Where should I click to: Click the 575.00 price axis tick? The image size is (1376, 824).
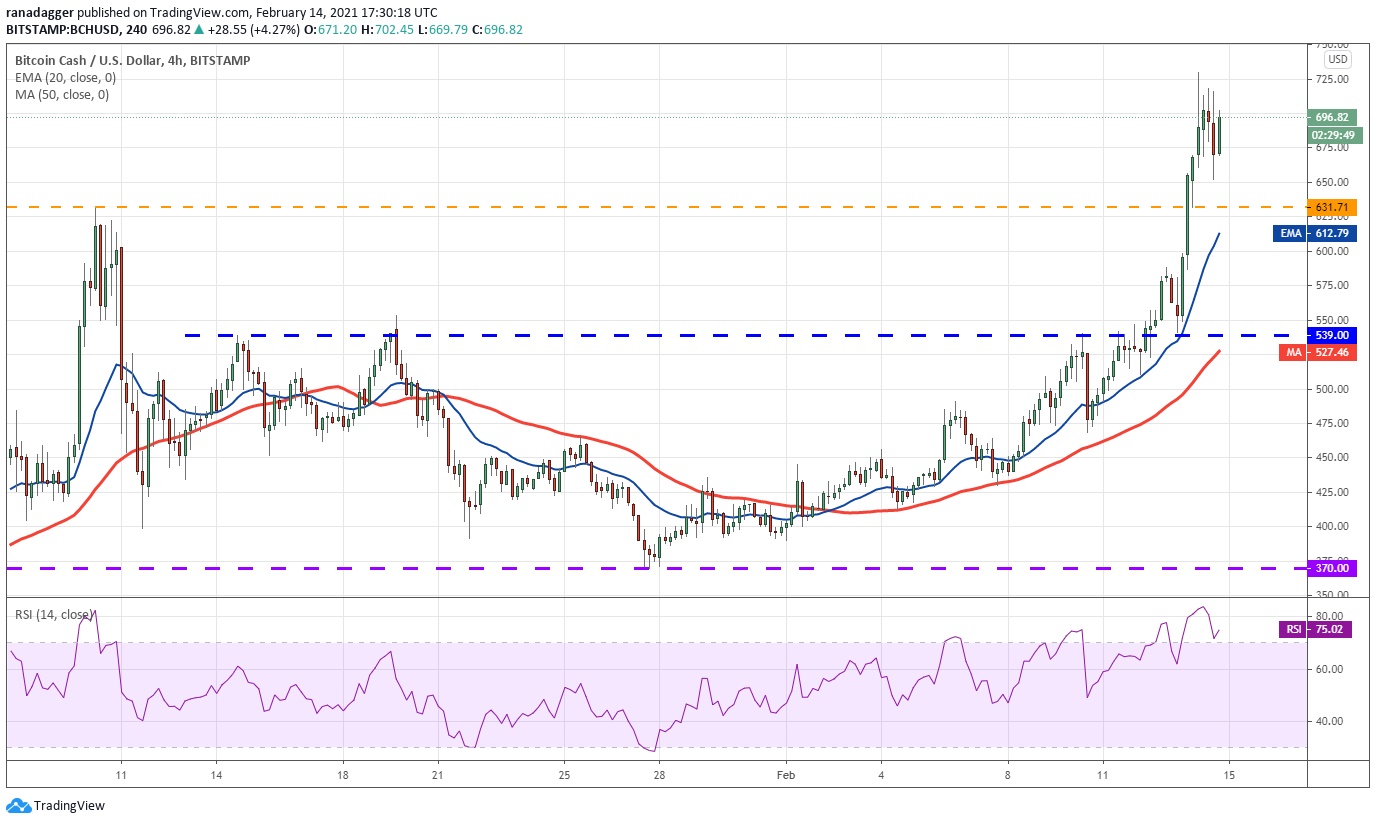[x=1332, y=285]
